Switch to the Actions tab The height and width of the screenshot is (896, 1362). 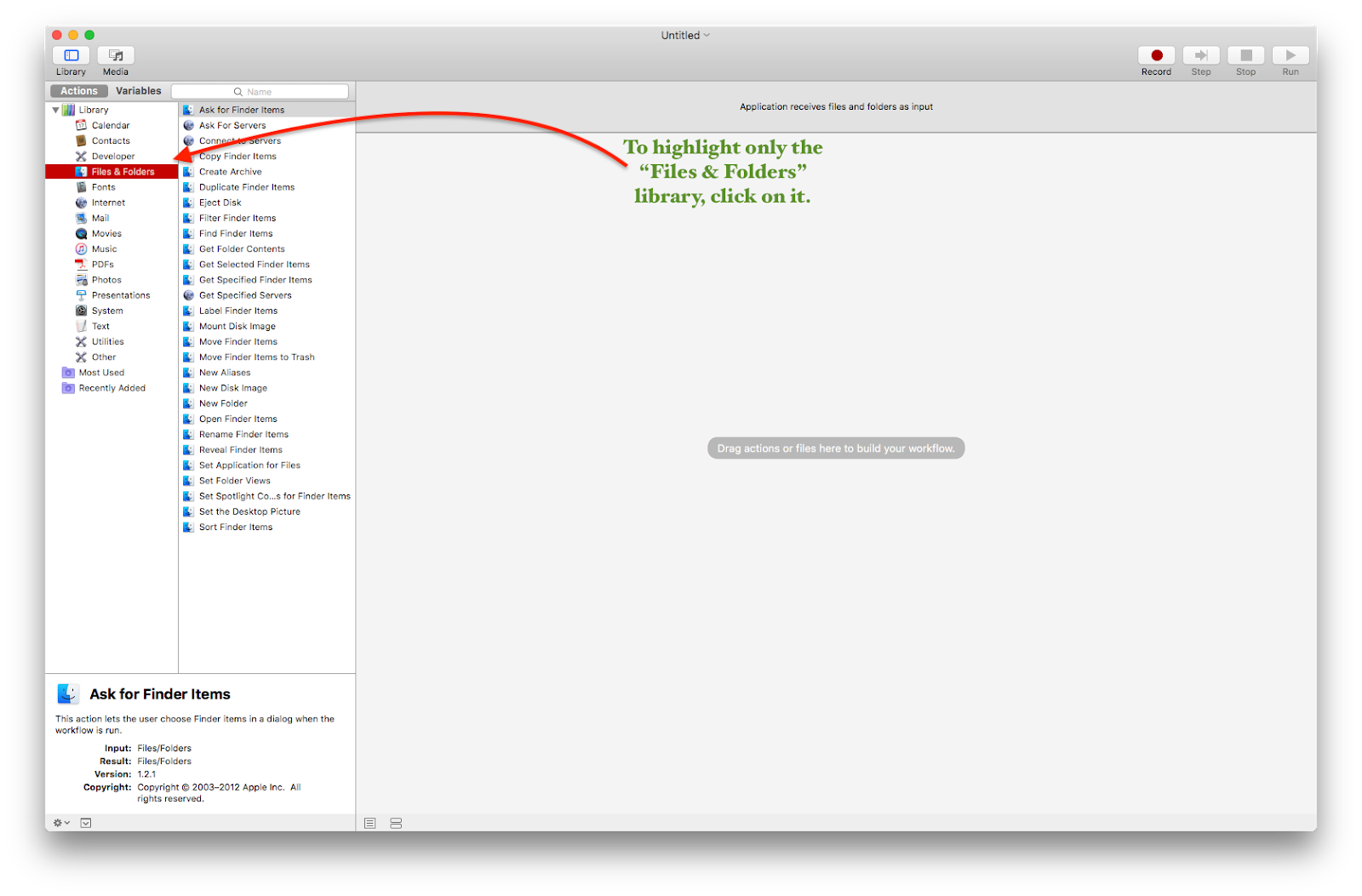pos(79,91)
